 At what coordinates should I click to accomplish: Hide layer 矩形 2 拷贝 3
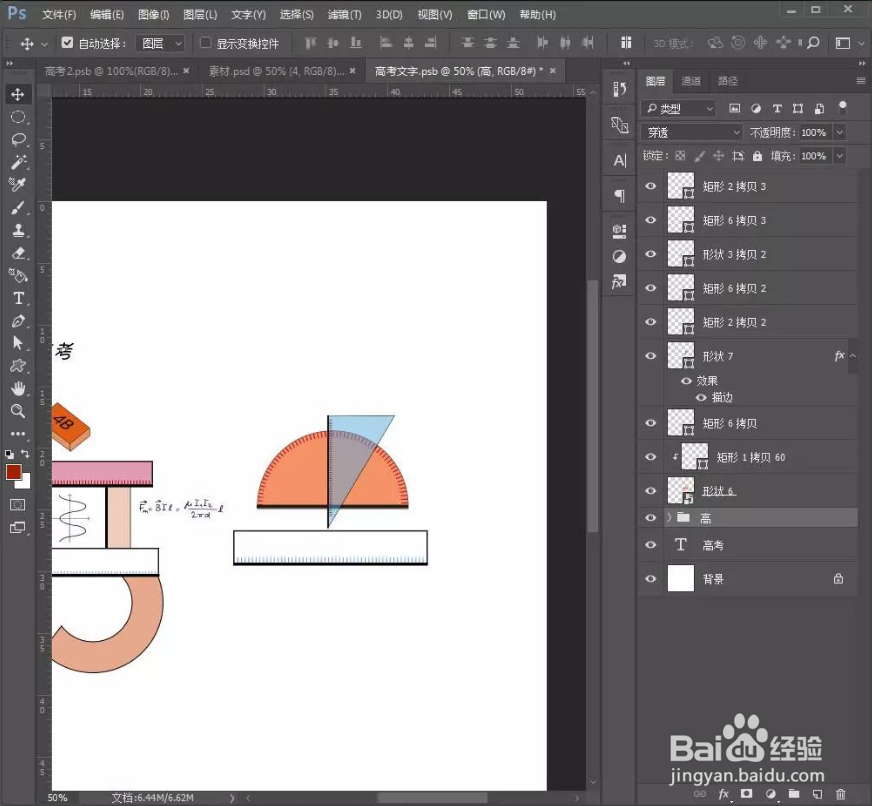[651, 186]
